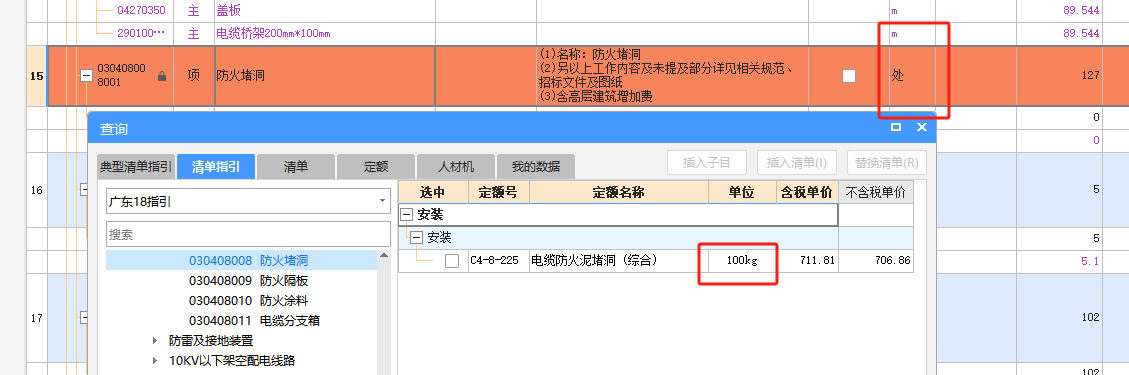
Task: Click the 搜索 input field
Action: coord(248,235)
